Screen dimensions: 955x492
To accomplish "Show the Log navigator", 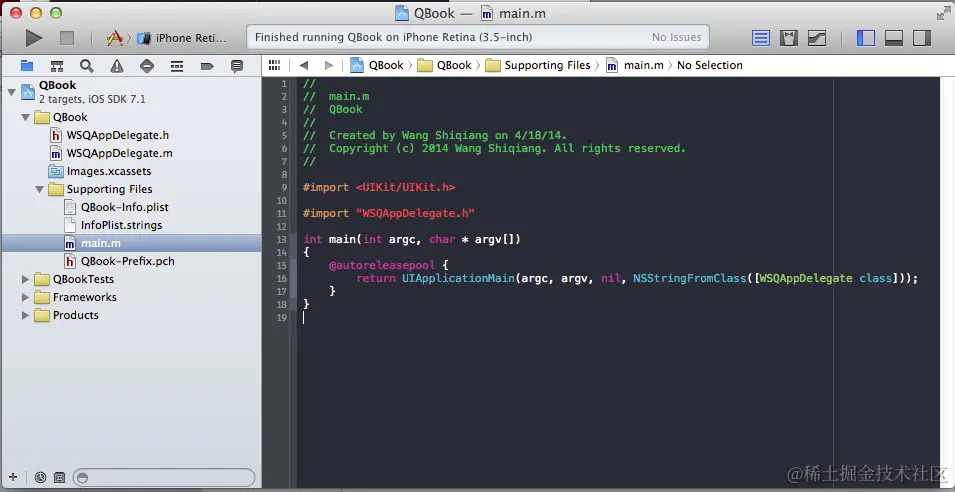I will click(237, 66).
